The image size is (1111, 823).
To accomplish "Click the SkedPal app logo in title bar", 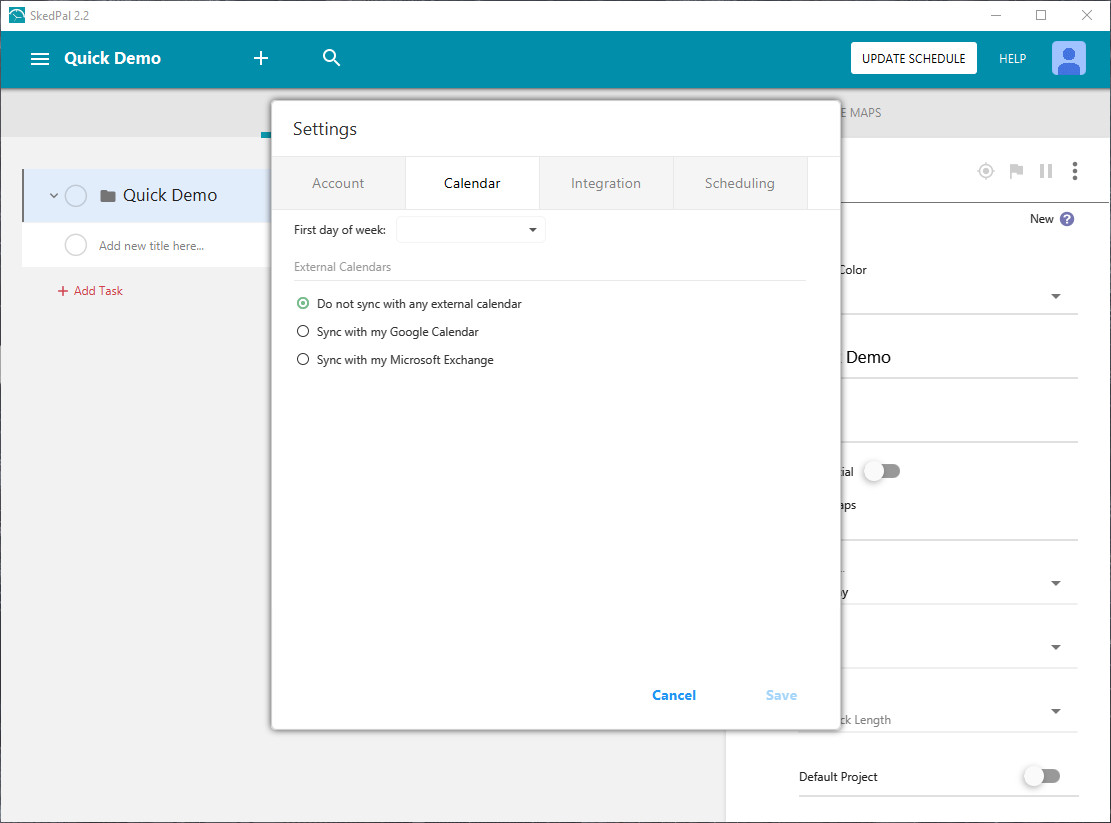I will coord(16,15).
